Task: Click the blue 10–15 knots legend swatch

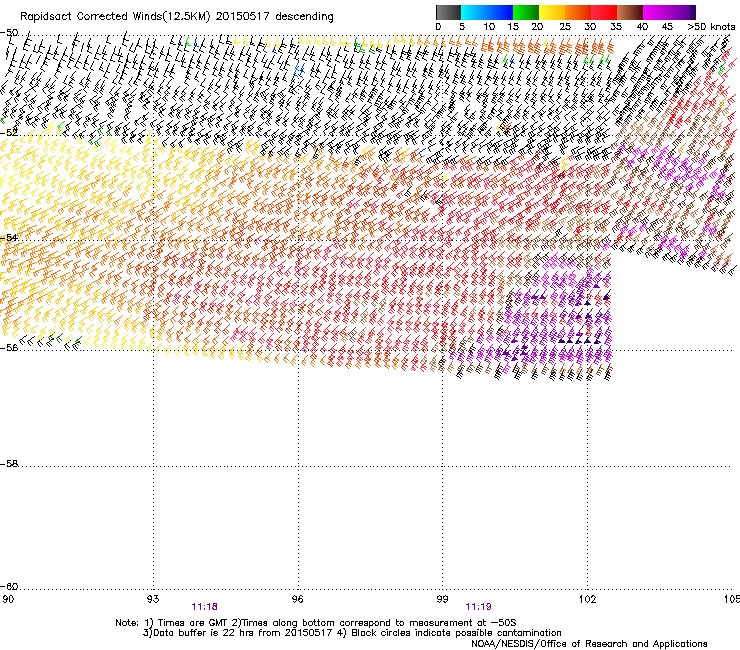Action: 499,12
